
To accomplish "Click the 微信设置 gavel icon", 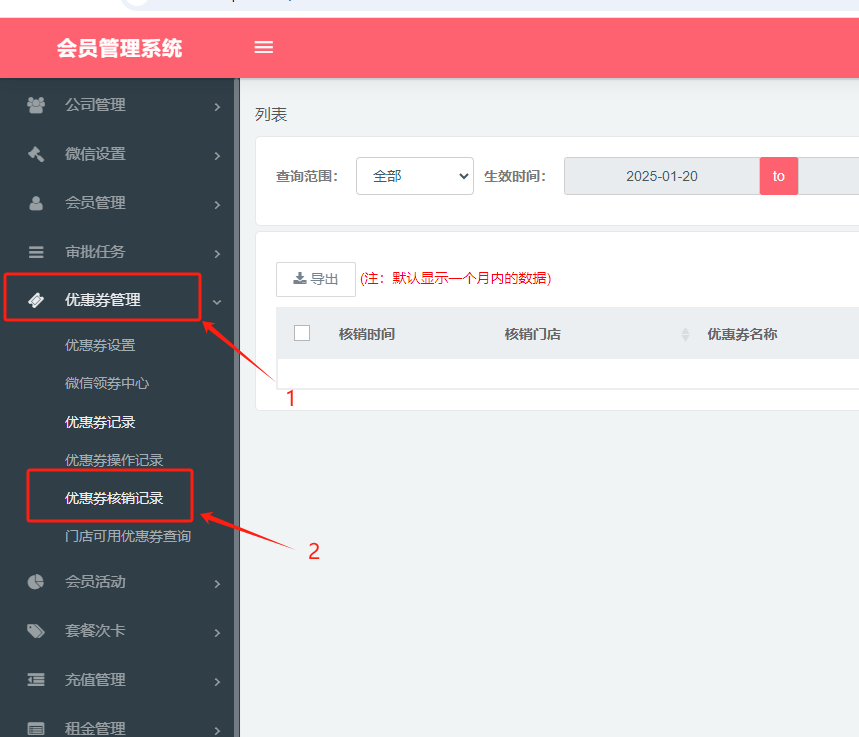I will coord(36,154).
